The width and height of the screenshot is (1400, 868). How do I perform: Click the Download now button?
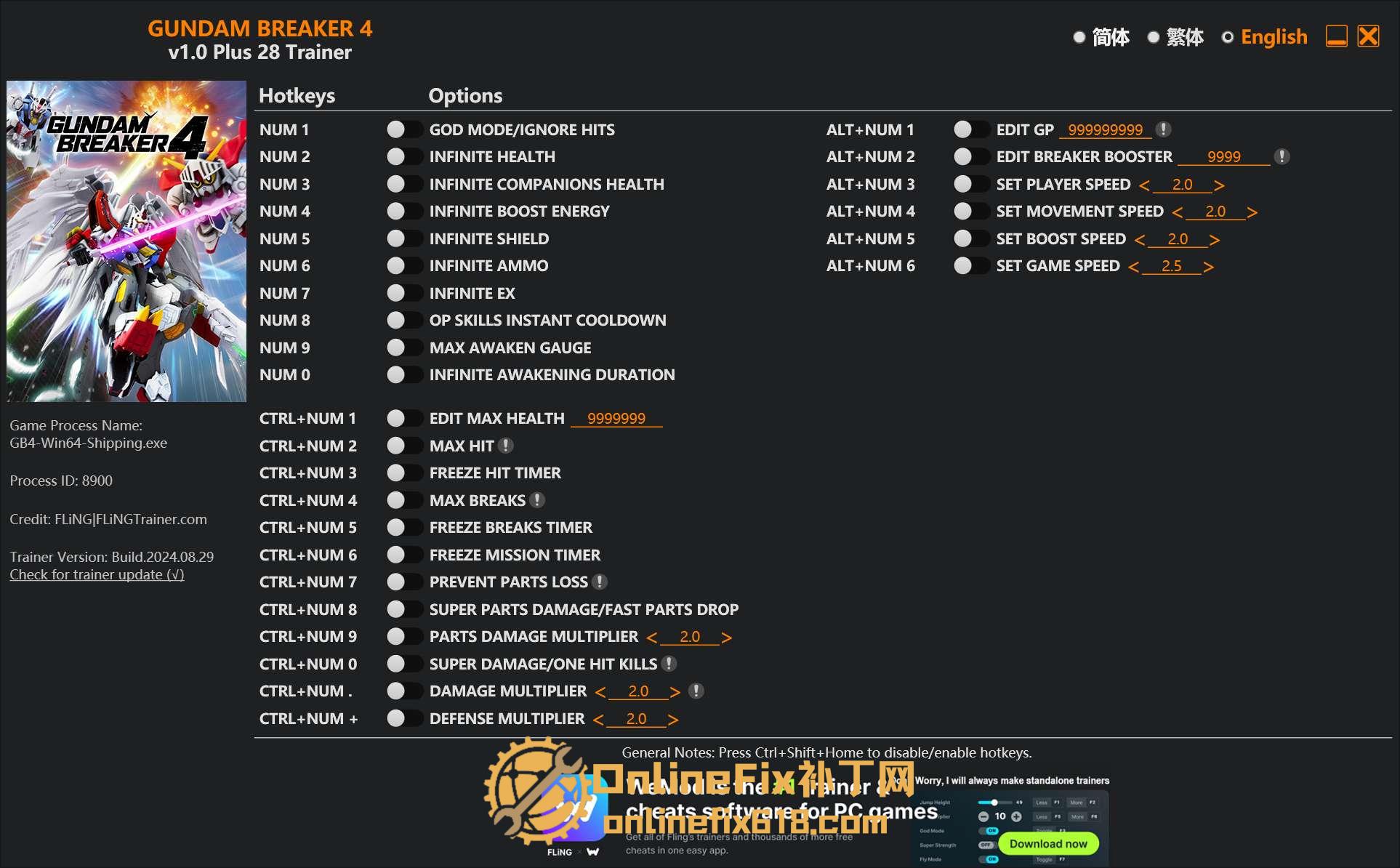point(1047,843)
